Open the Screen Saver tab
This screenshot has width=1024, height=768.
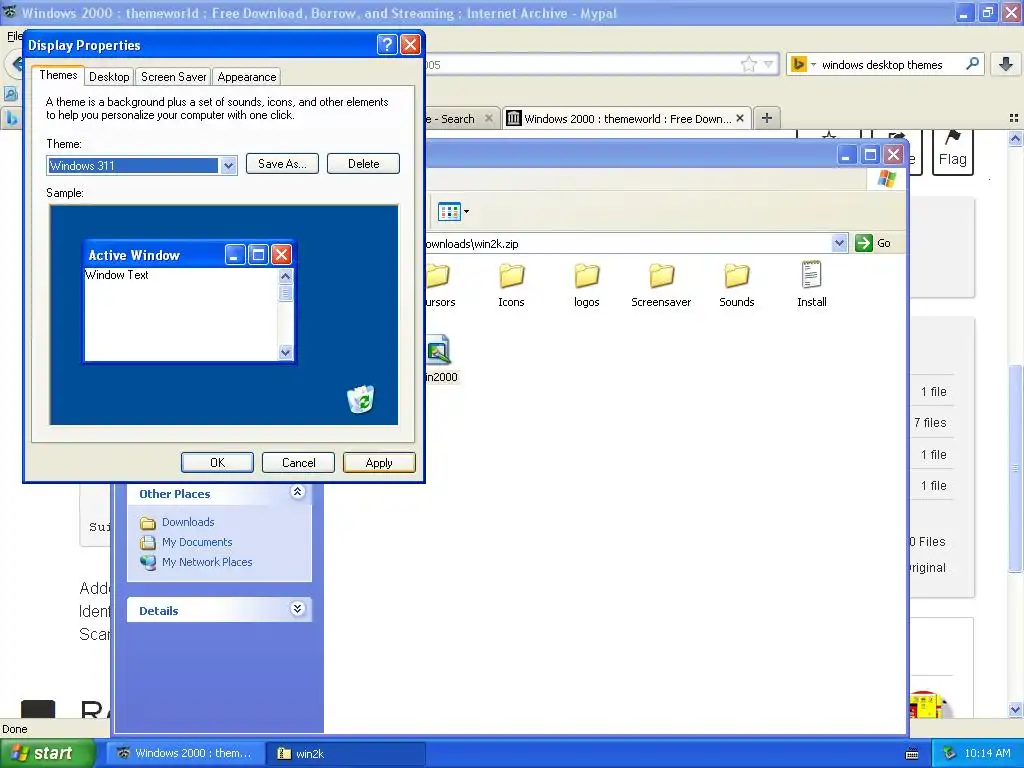click(174, 77)
